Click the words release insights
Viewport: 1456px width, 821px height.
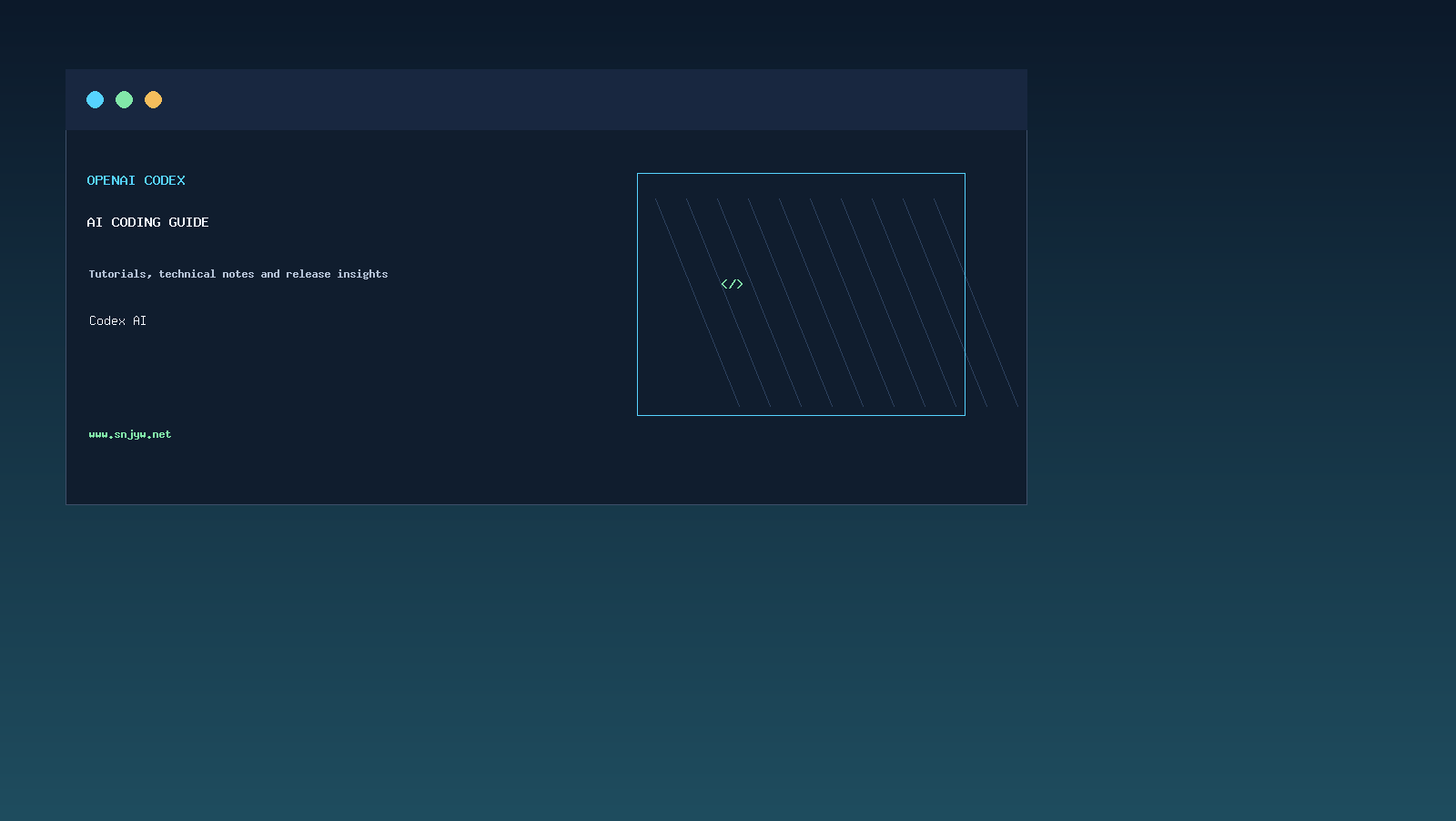[x=337, y=274]
